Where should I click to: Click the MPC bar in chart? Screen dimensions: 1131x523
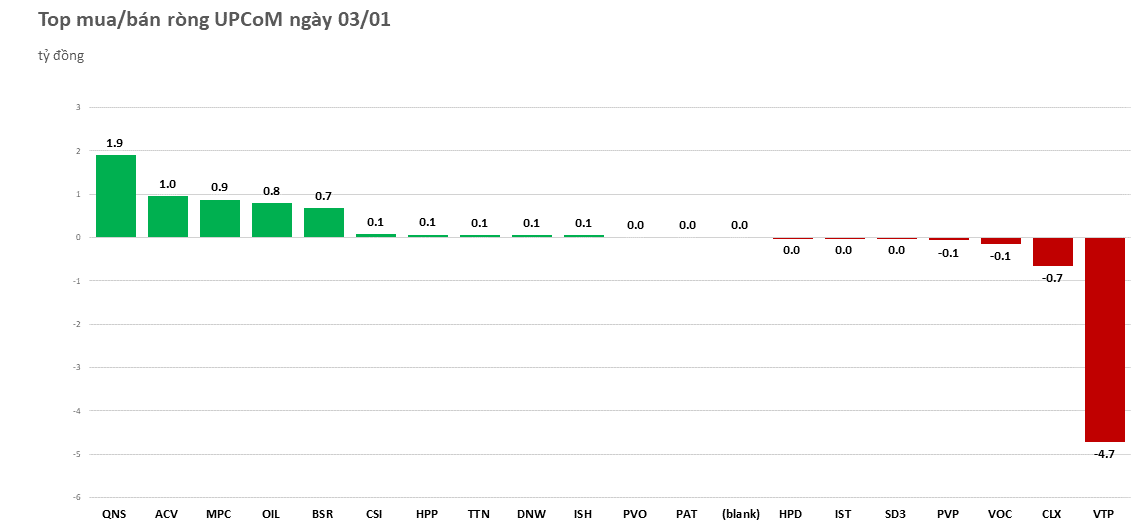pos(219,218)
